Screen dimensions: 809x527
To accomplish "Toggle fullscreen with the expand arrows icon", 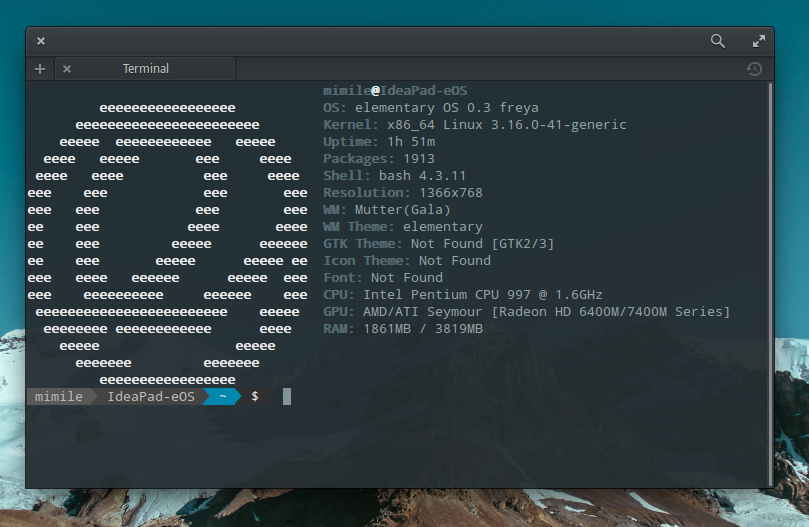I will point(758,41).
